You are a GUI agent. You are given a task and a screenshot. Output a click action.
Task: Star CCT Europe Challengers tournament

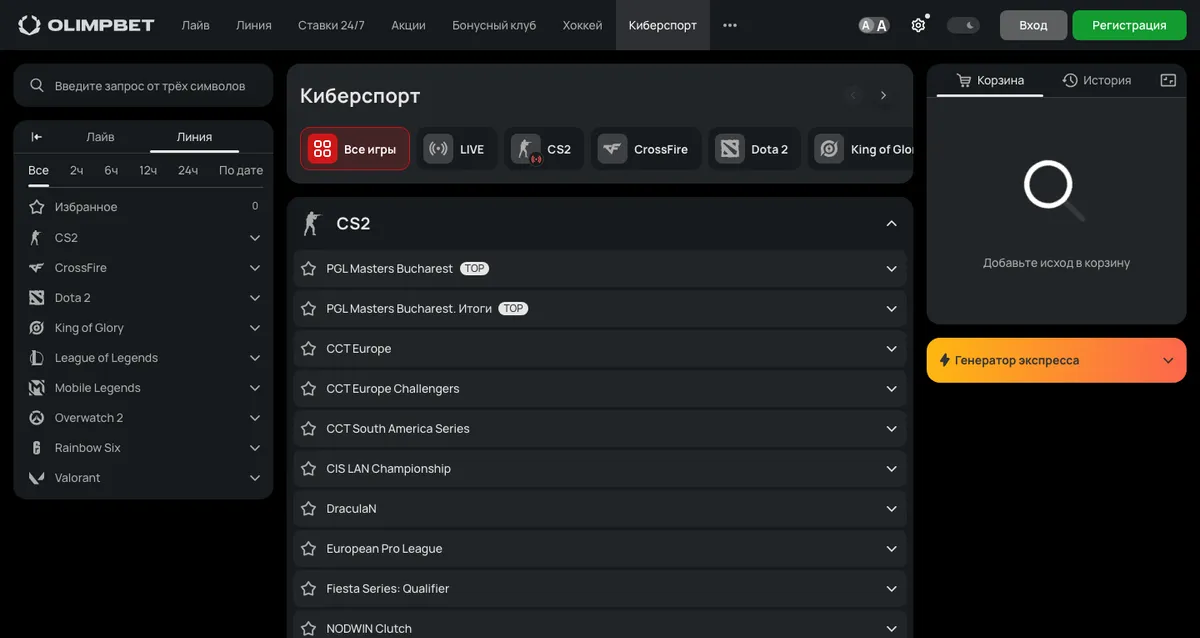pyautogui.click(x=309, y=389)
